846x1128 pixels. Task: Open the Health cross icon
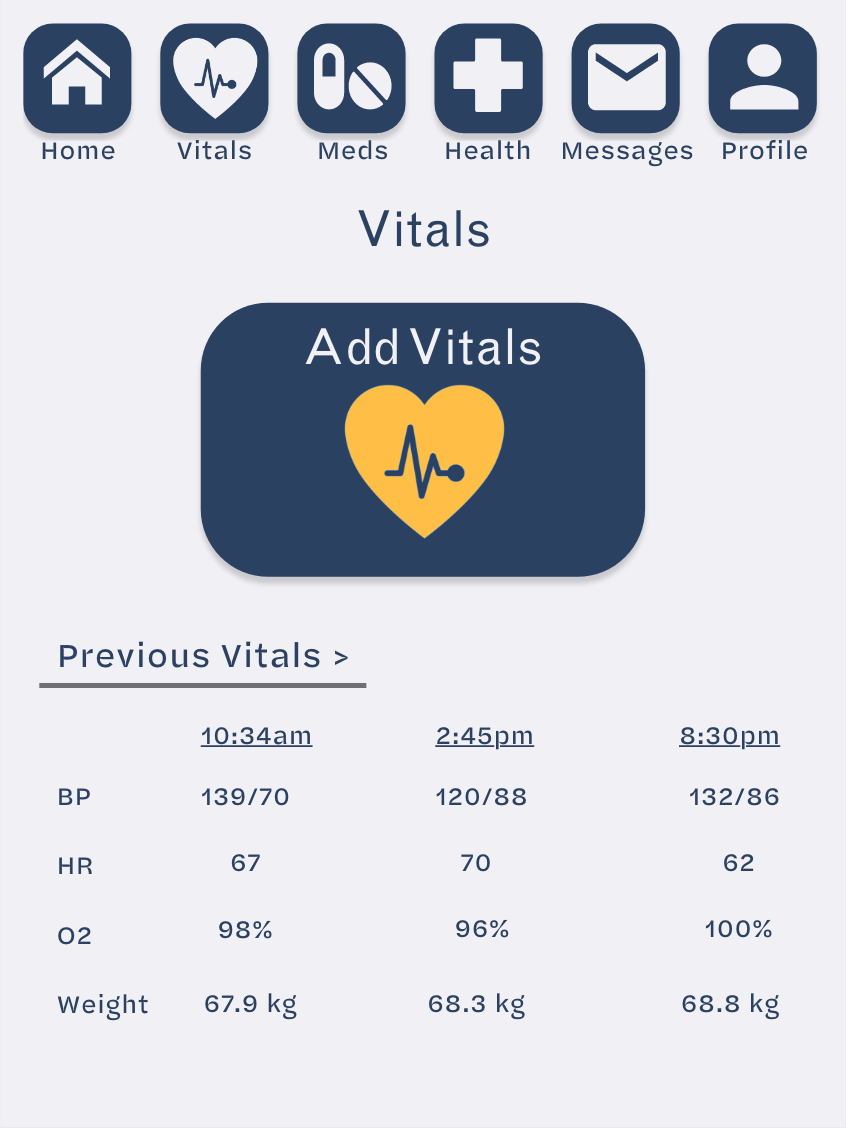click(488, 78)
